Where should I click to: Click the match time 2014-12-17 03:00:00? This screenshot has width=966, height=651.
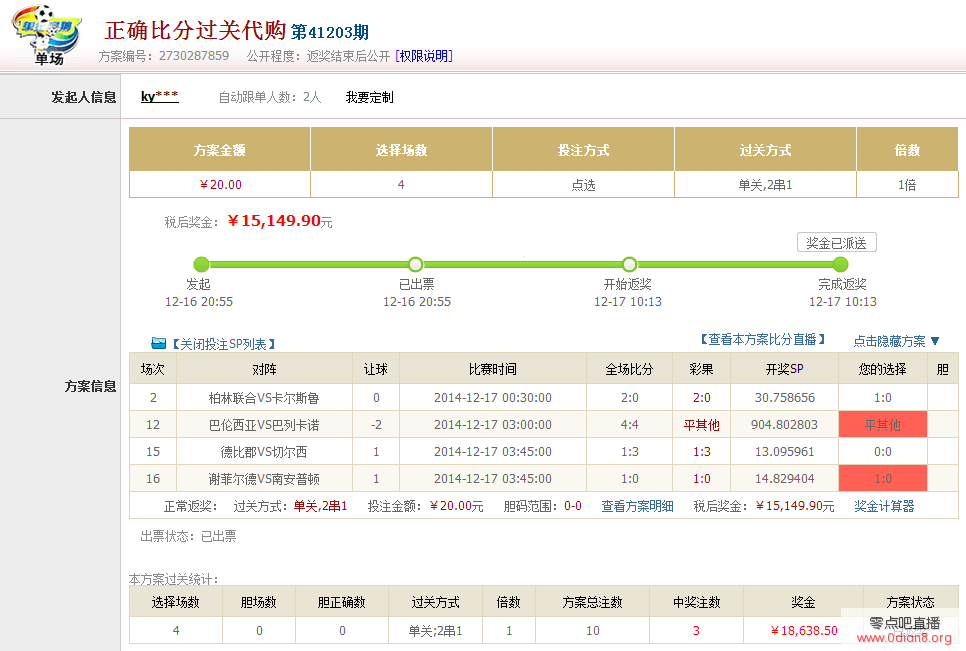[x=493, y=425]
